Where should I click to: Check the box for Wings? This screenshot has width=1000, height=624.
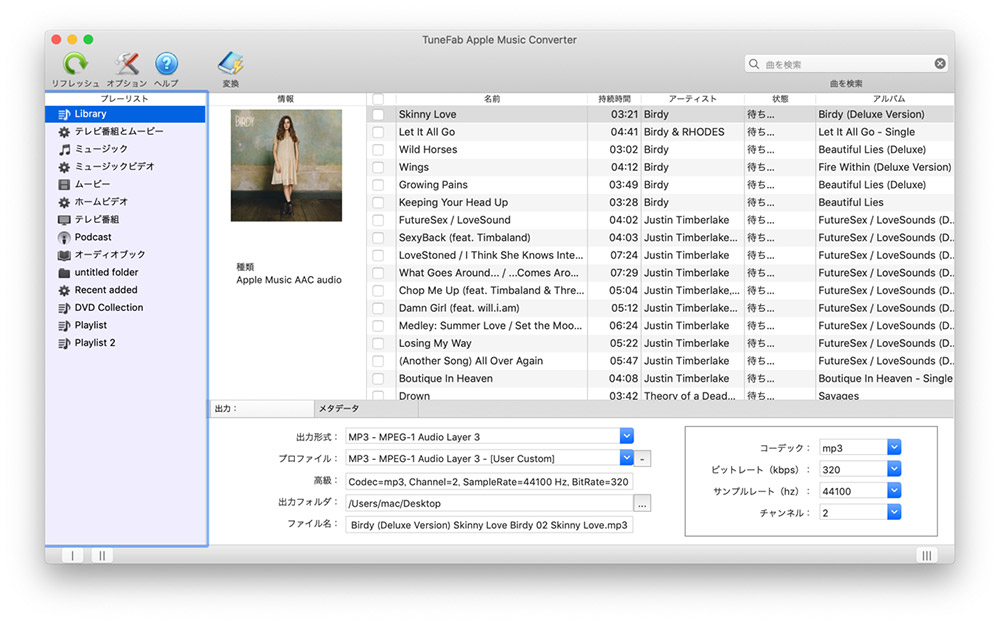[378, 167]
